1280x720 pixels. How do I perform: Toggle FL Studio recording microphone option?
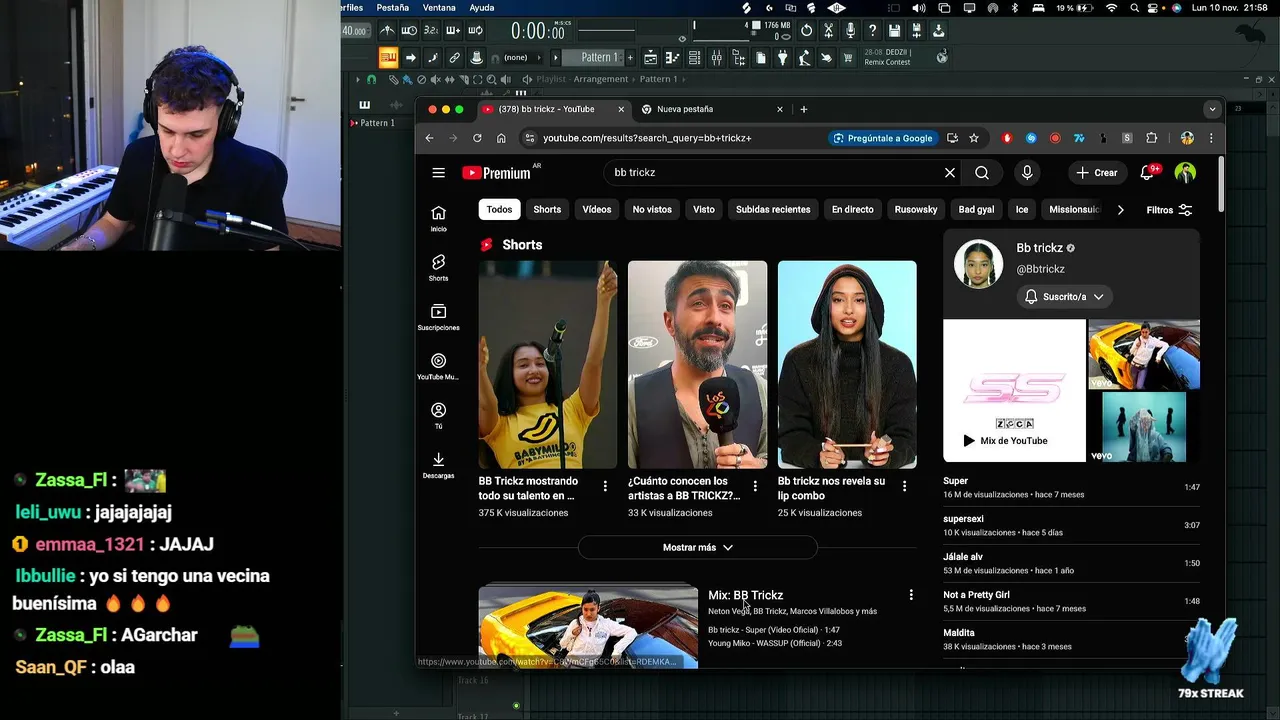[x=850, y=30]
